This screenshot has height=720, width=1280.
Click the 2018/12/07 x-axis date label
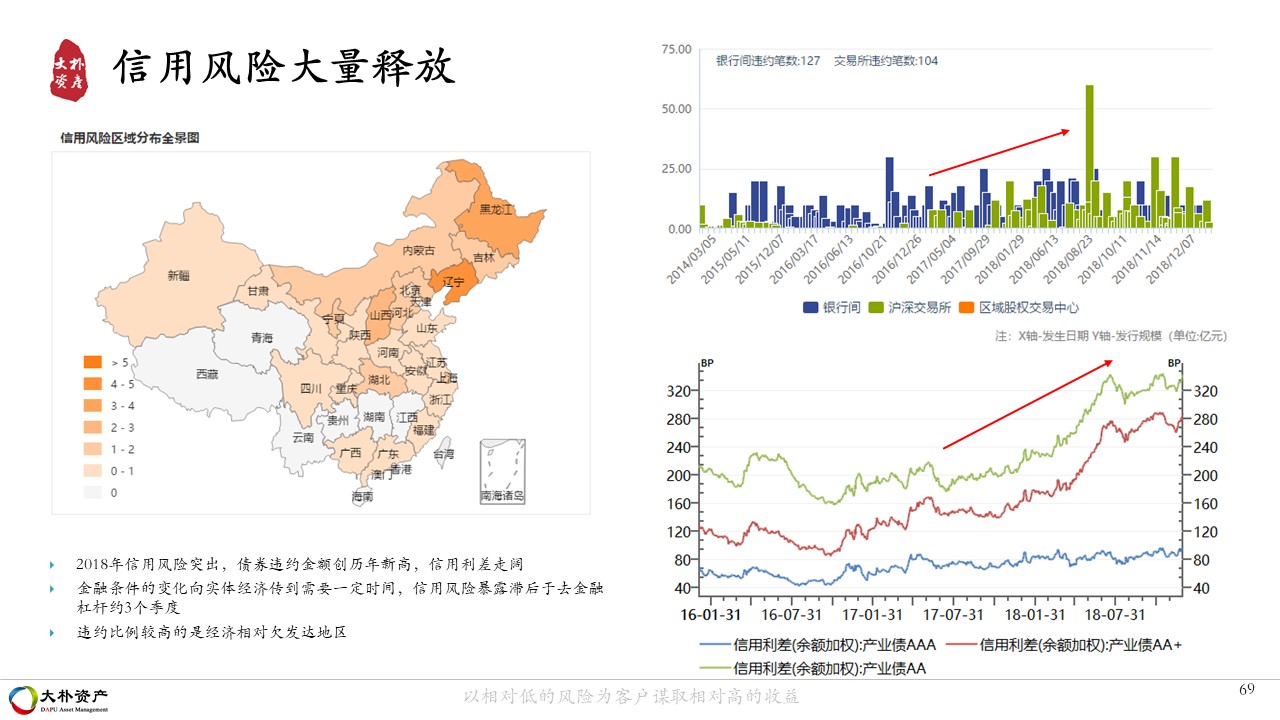point(1173,259)
